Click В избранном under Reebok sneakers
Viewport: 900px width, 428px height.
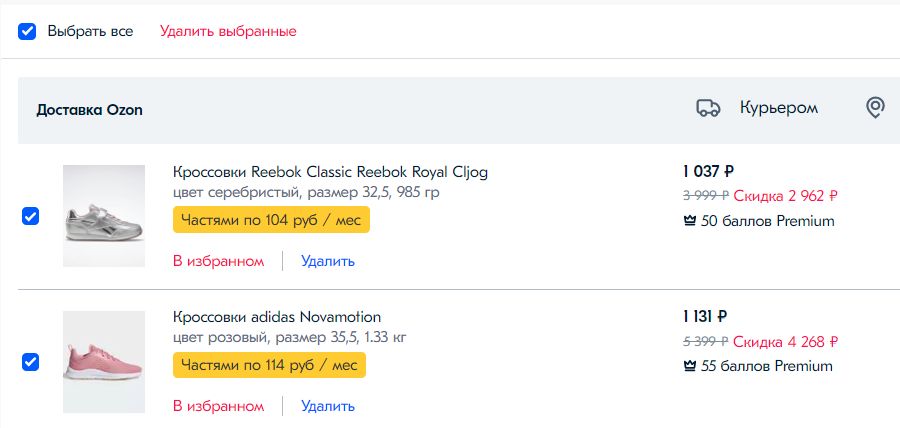click(x=218, y=261)
